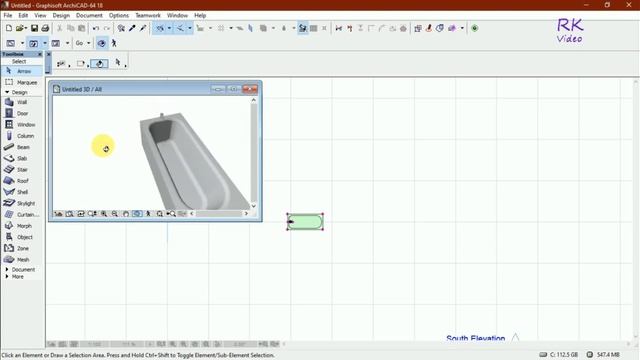This screenshot has height=360, width=640.
Task: Click the bathtub model in 3D window
Action: [x=192, y=163]
